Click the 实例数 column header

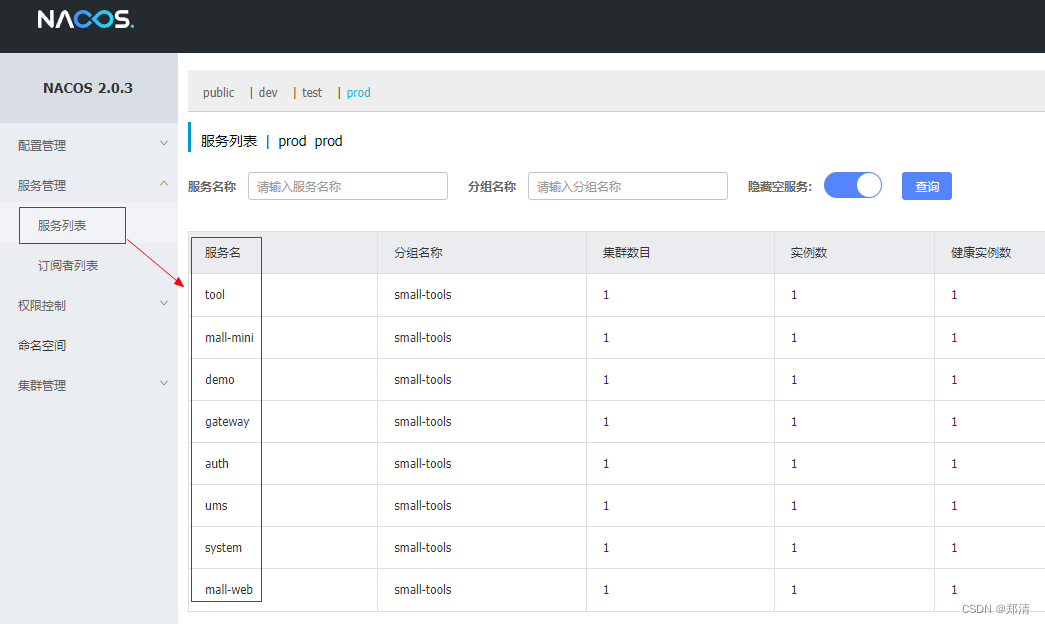click(809, 253)
